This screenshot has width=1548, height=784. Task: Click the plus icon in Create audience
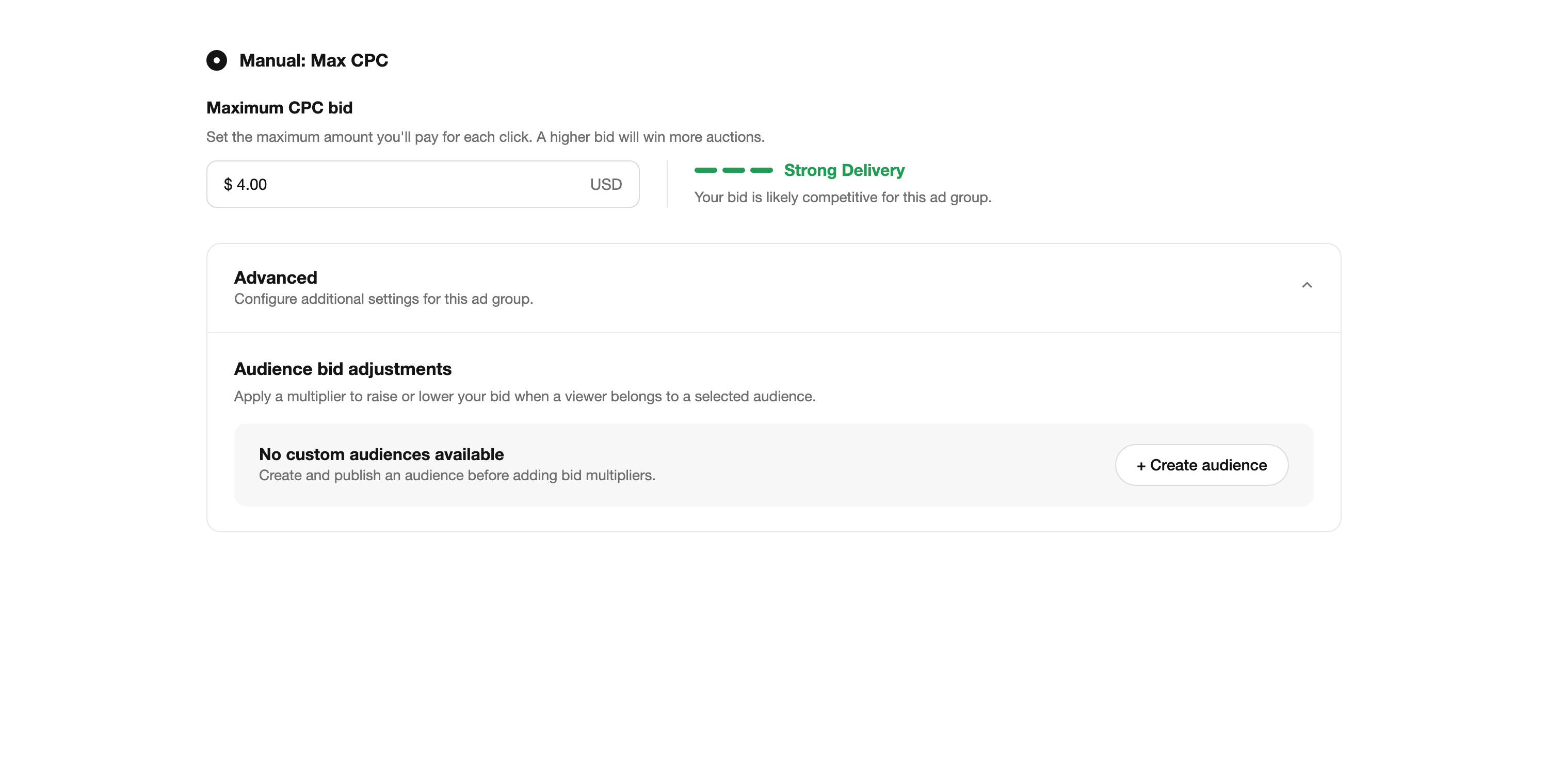[x=1140, y=466]
